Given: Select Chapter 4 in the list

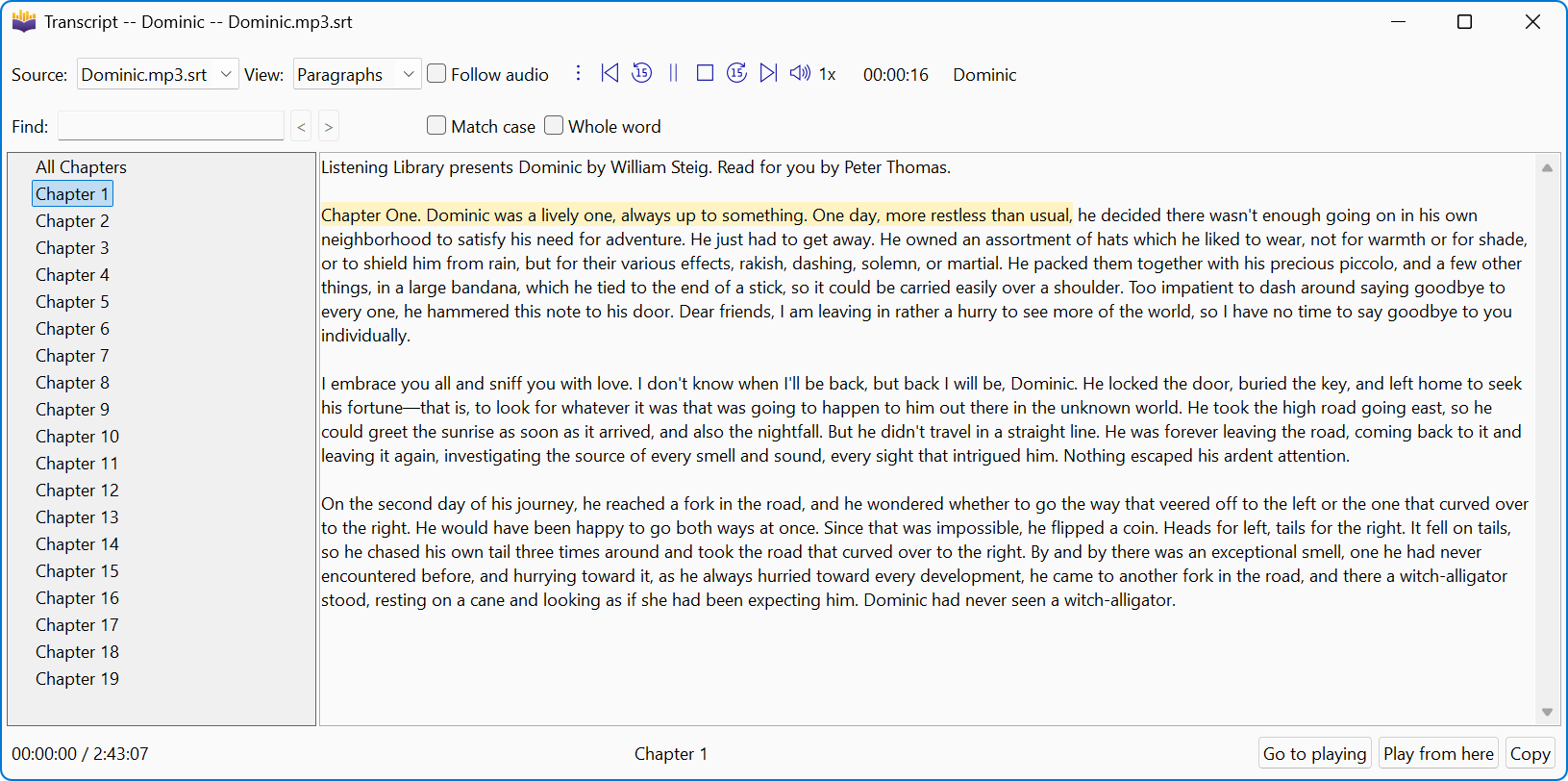Looking at the screenshot, I should pos(72,275).
